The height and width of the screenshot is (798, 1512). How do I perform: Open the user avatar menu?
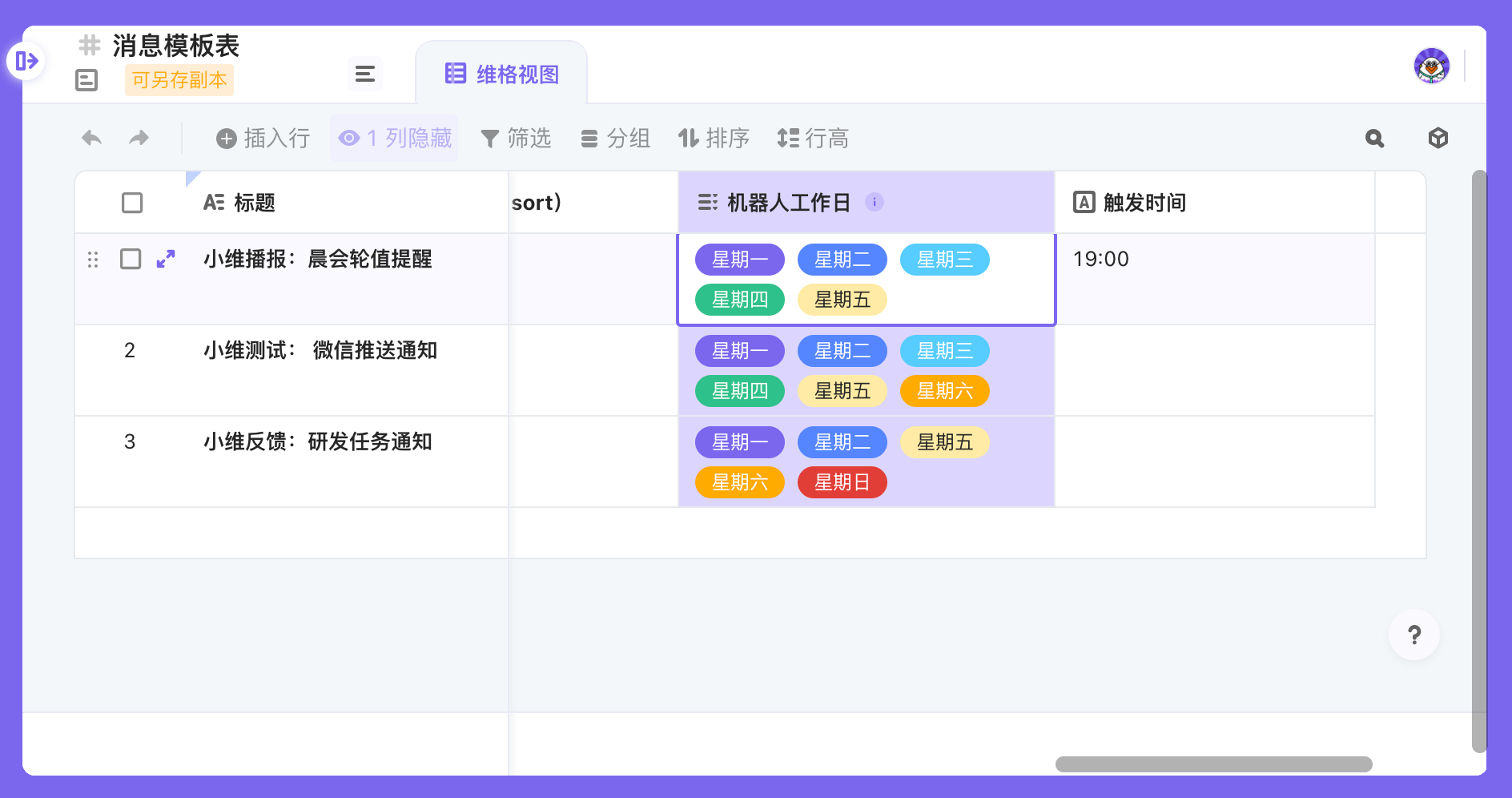[1432, 66]
